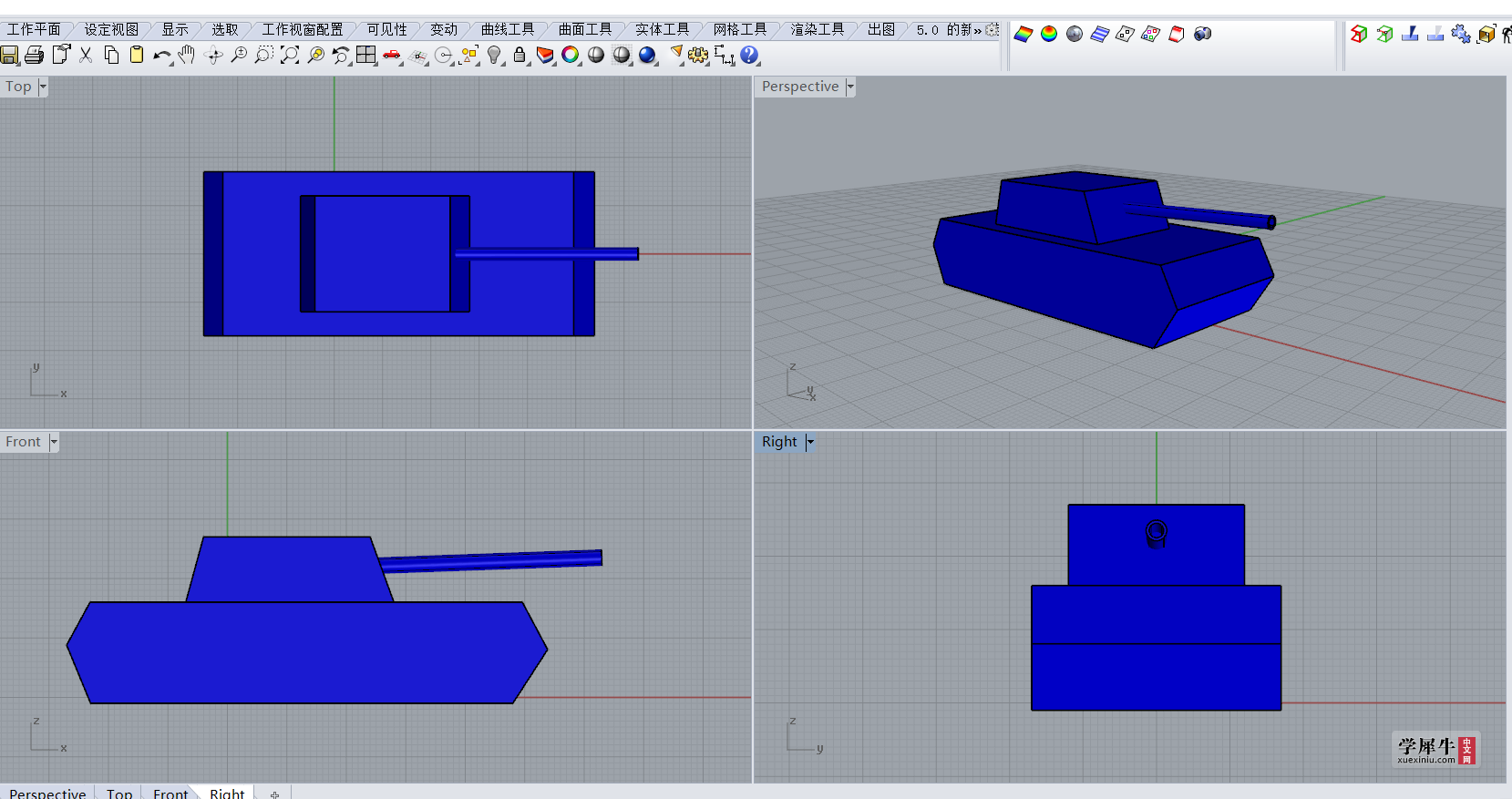The width and height of the screenshot is (1512, 799).
Task: Click the green wireframe box icon
Action: (1384, 34)
